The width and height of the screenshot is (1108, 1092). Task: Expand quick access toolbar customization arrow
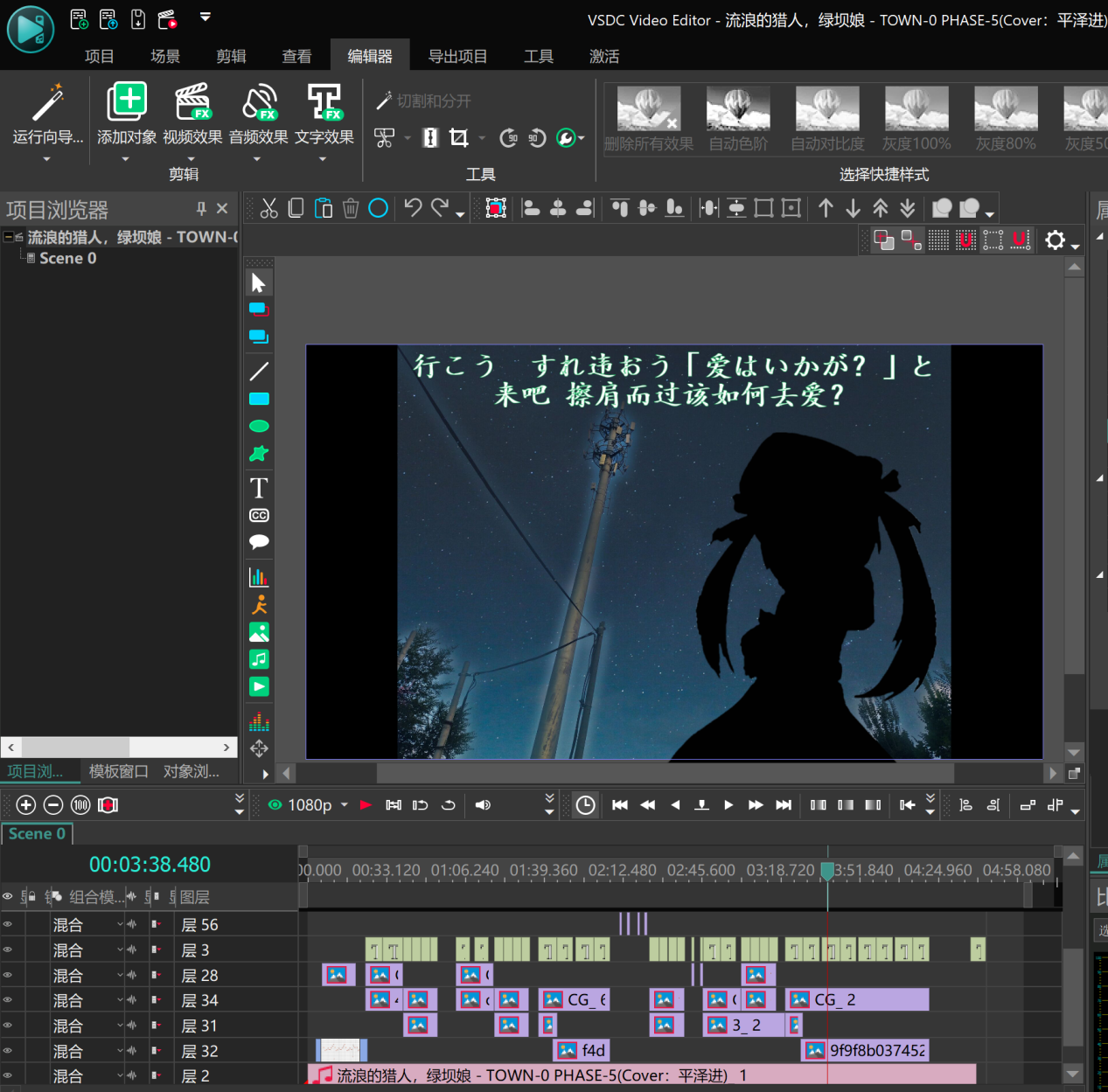206,17
